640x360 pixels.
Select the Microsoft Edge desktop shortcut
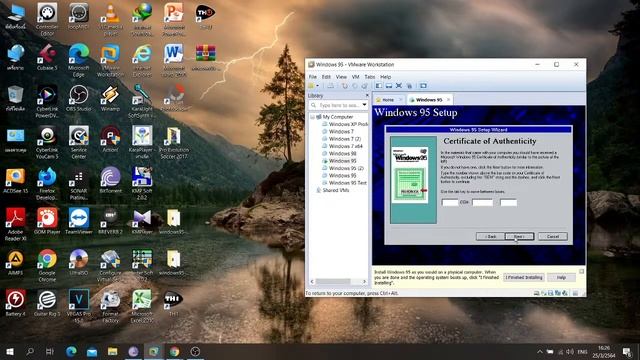(79, 60)
